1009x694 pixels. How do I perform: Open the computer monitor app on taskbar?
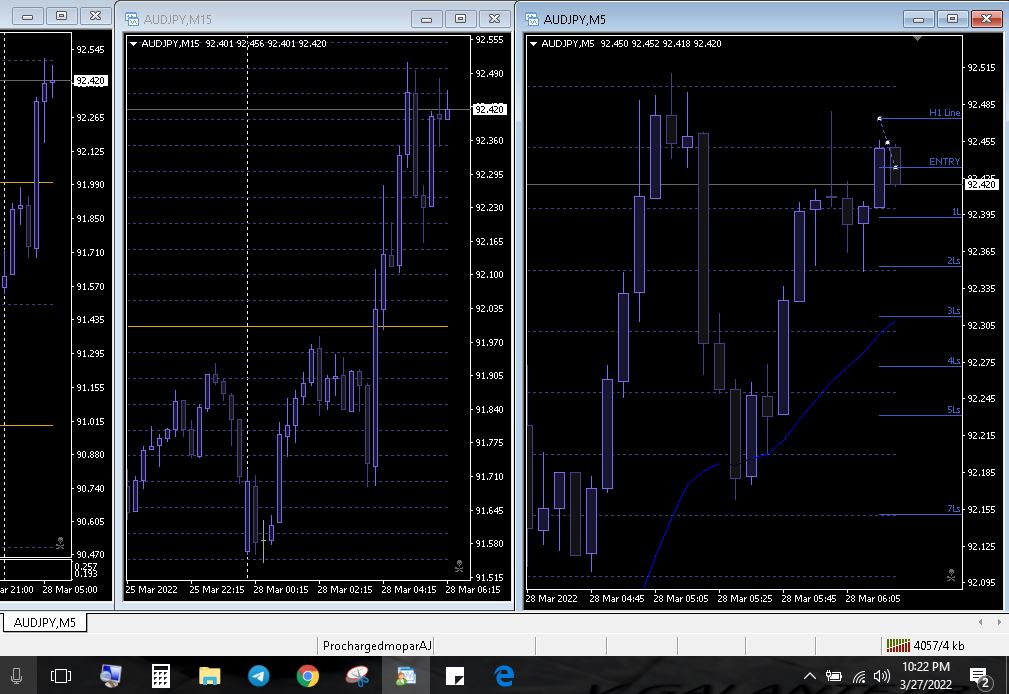[x=111, y=676]
